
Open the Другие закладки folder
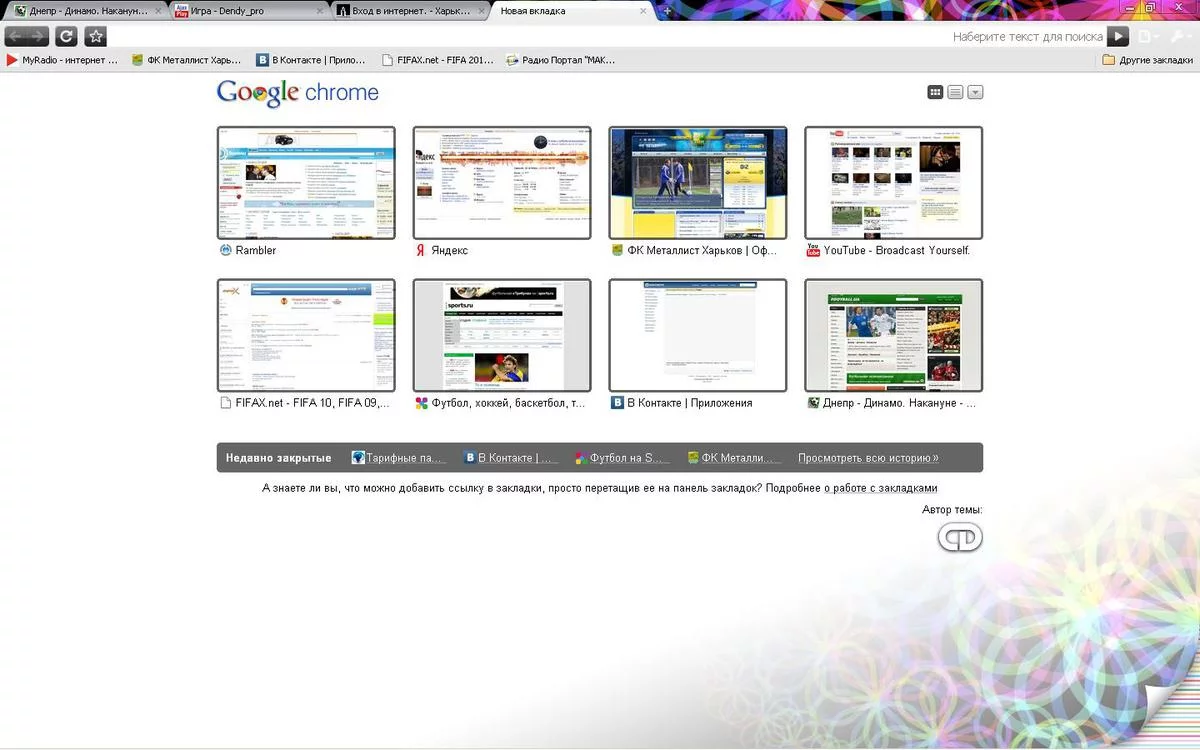(x=1147, y=60)
